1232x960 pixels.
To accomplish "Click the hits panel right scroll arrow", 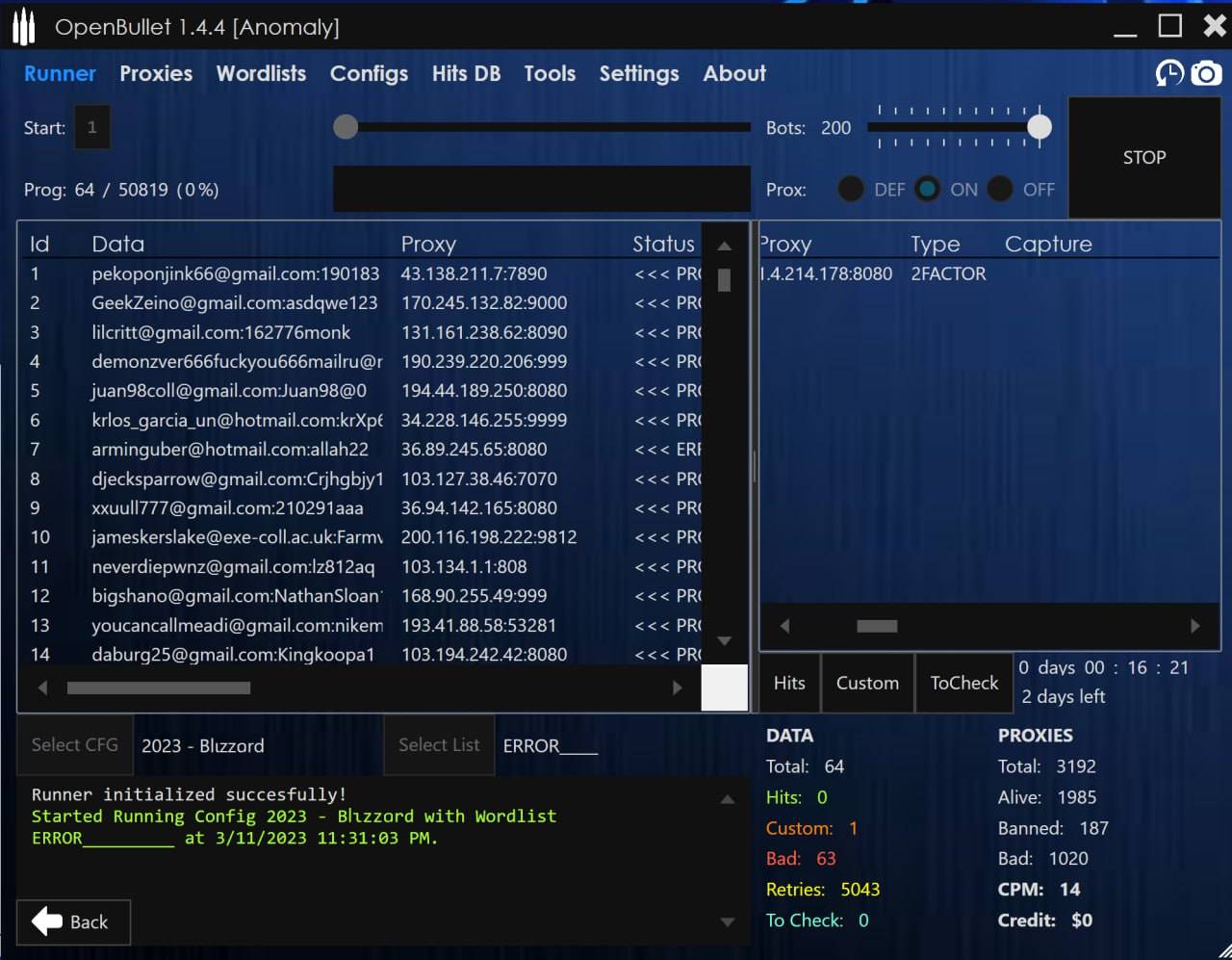I will click(x=1195, y=626).
